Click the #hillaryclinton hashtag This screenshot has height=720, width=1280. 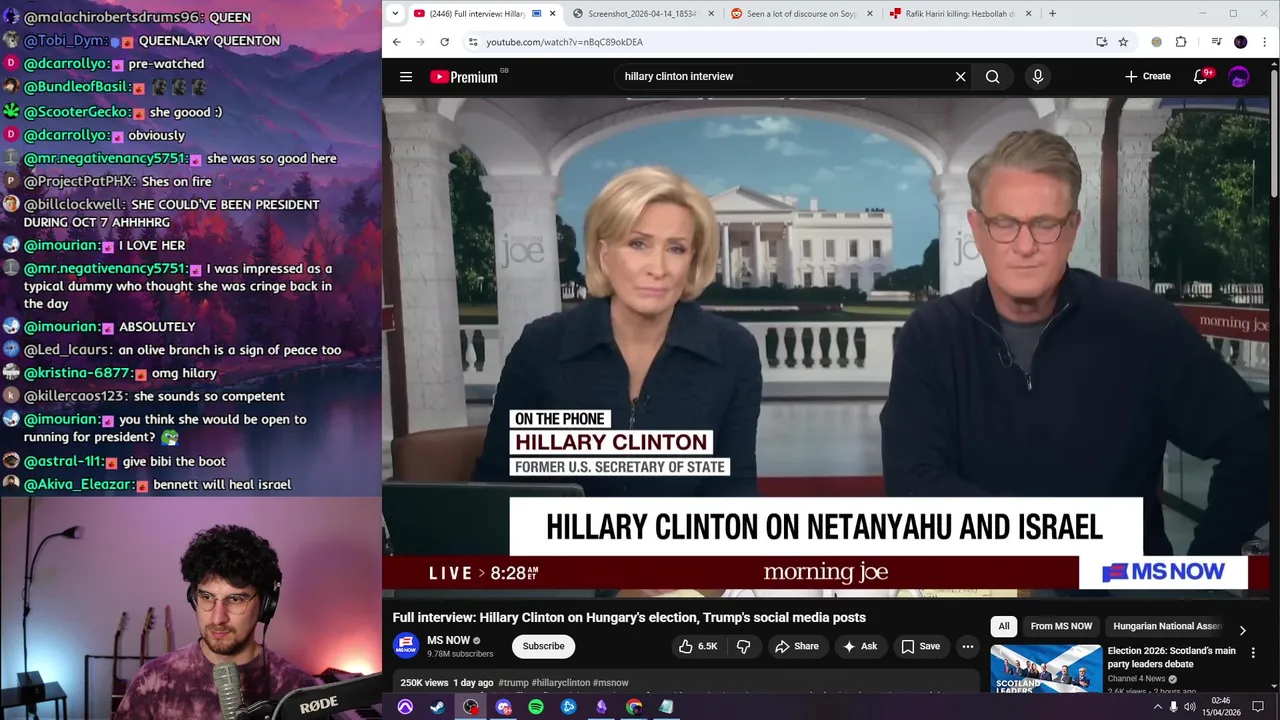[x=561, y=683]
